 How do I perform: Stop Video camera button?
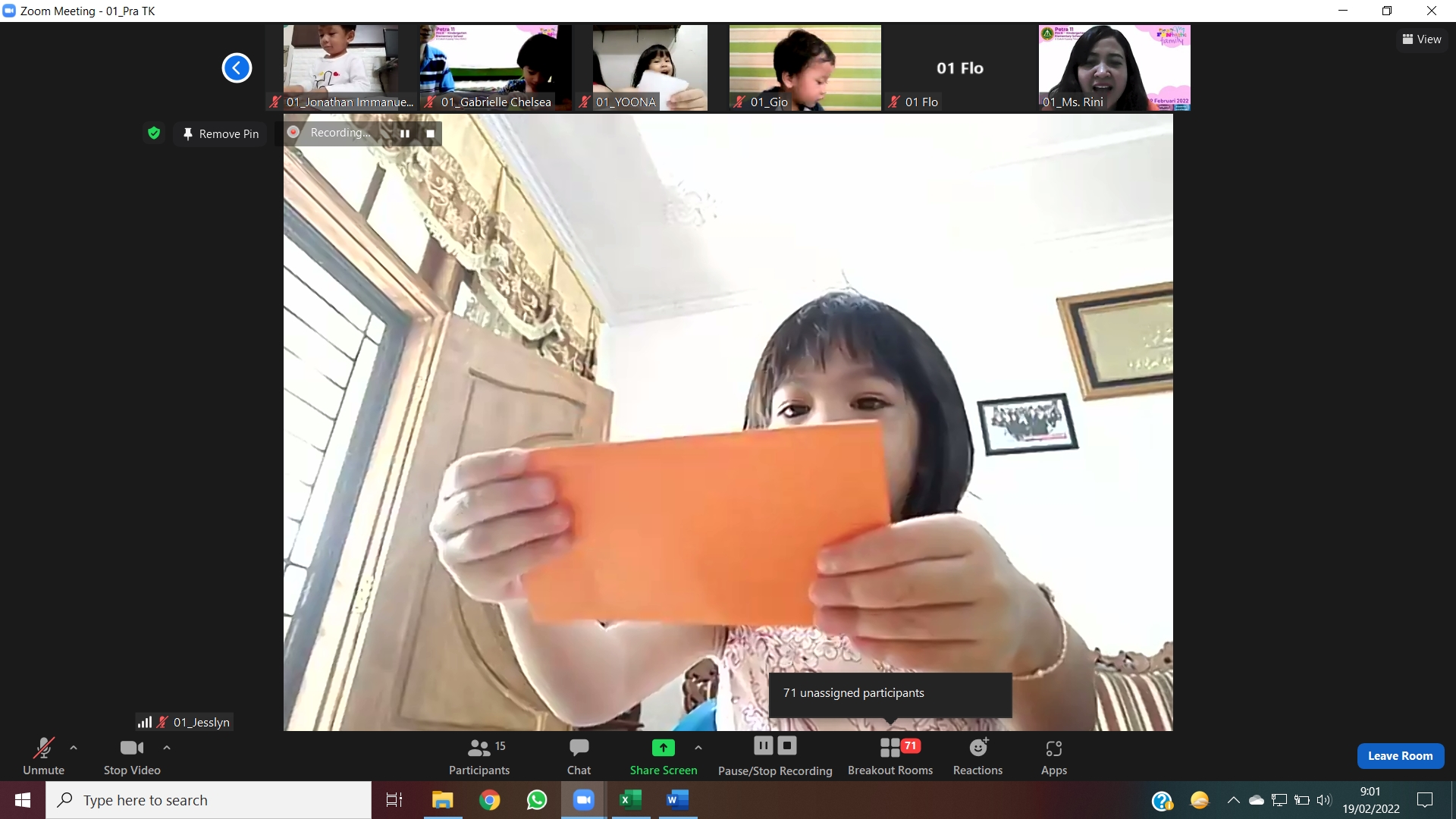[x=132, y=756]
